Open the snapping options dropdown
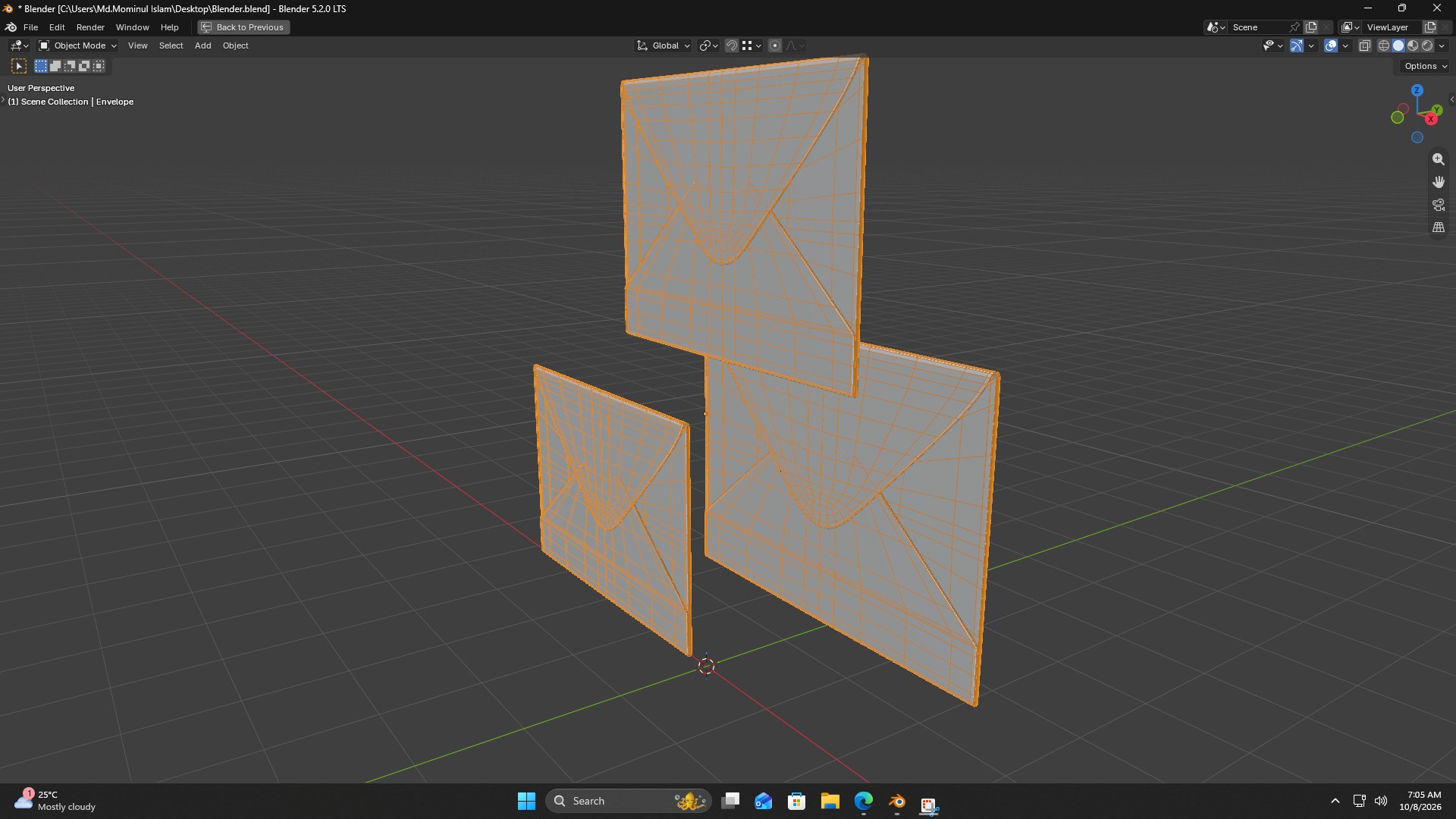Viewport: 1456px width, 819px height. coord(752,46)
